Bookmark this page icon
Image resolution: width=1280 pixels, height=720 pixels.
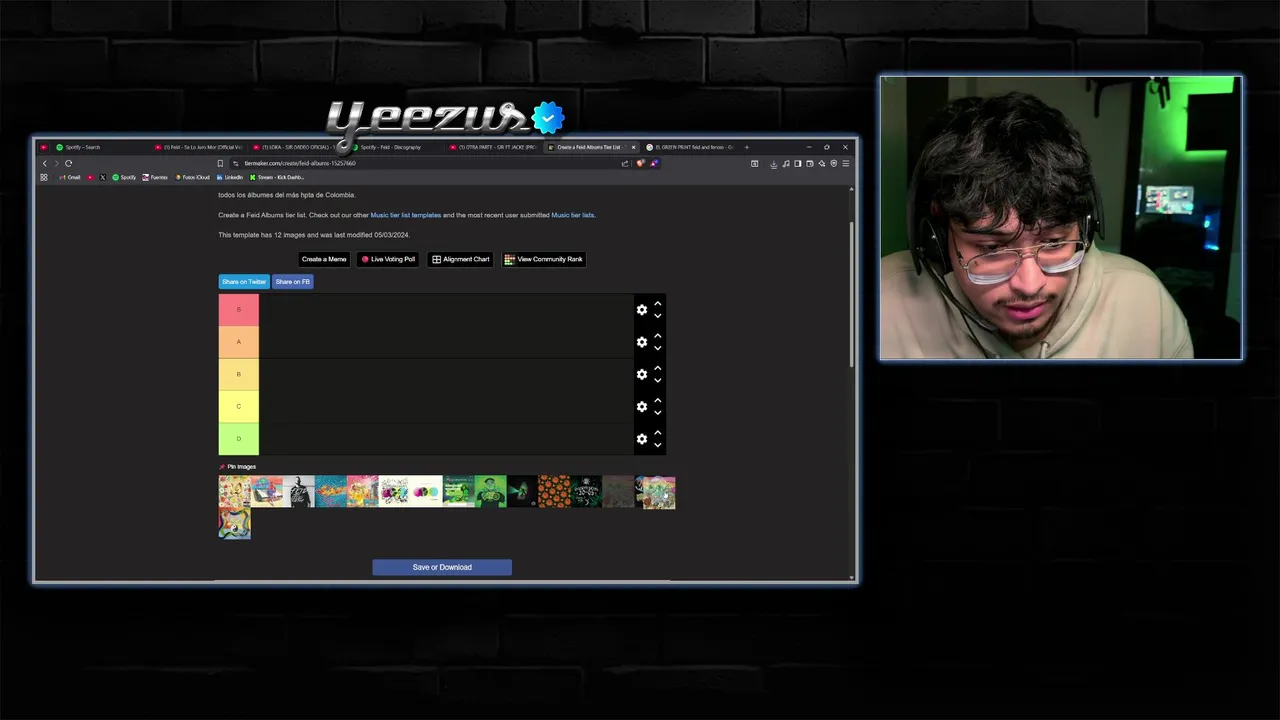tap(220, 163)
